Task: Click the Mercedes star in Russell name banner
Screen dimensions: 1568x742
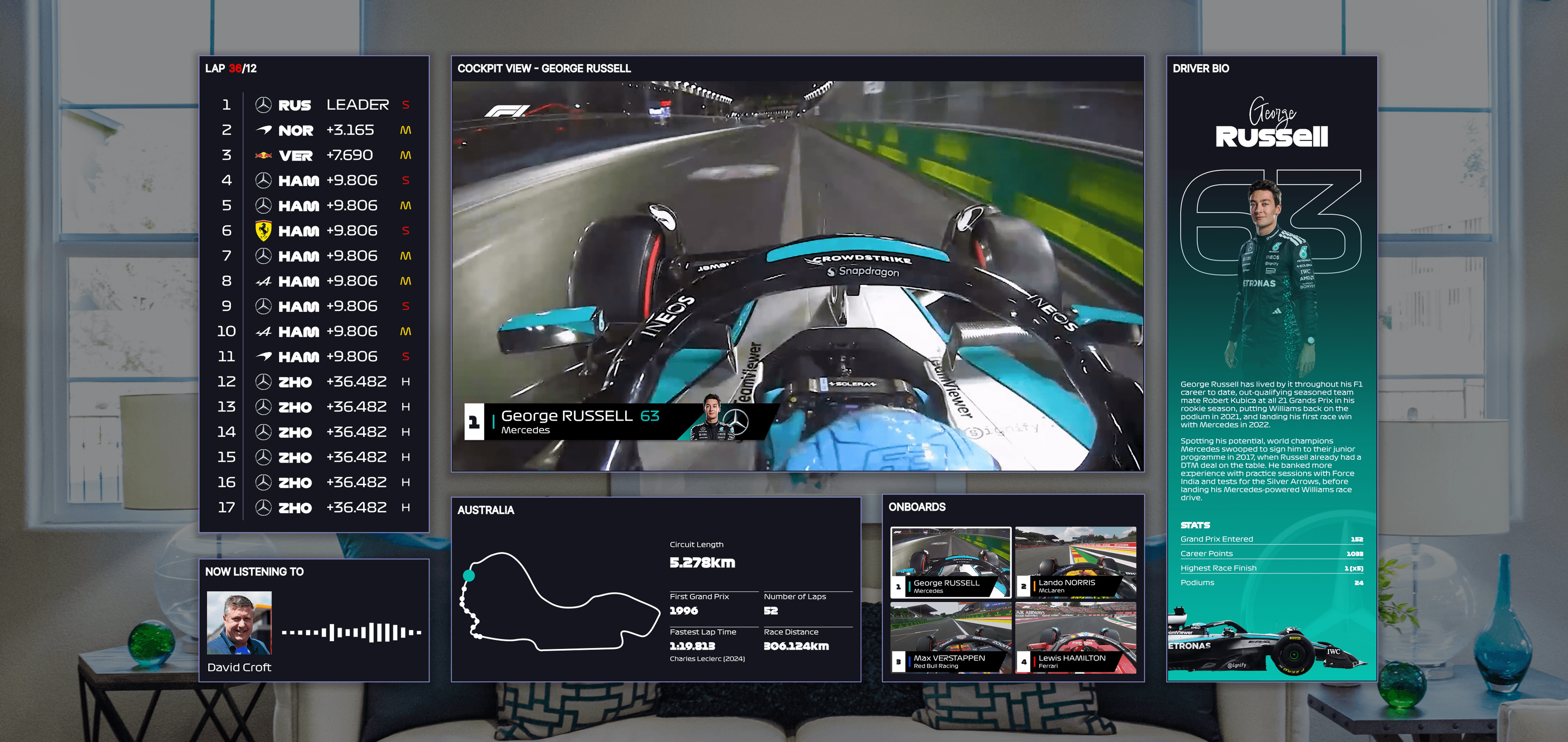Action: pos(736,422)
